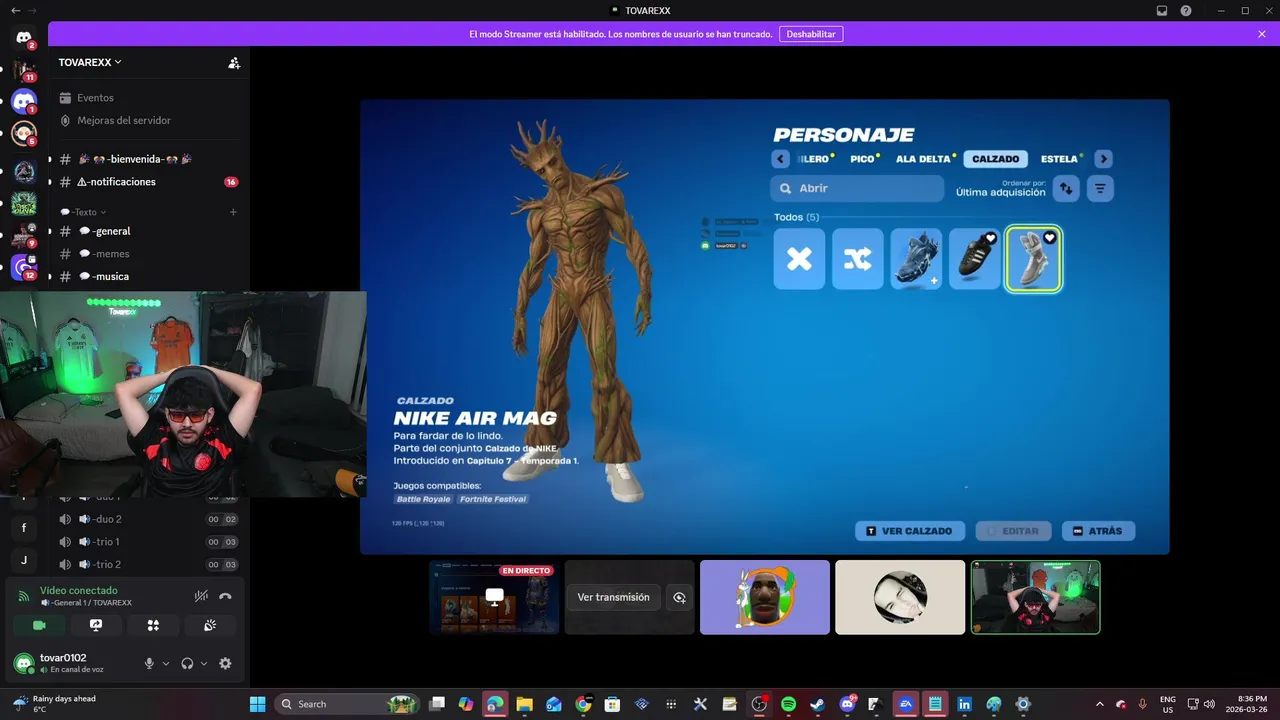The height and width of the screenshot is (720, 1280).
Task: Switch to the ESTELA tab
Action: click(x=1061, y=159)
